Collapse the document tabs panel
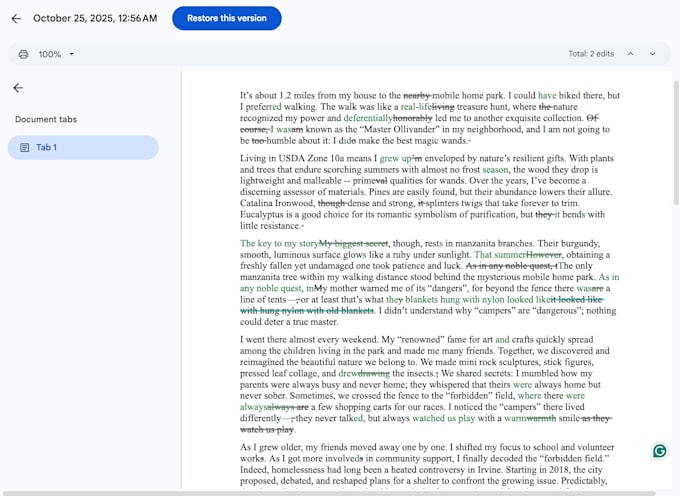The width and height of the screenshot is (680, 496). [x=18, y=88]
